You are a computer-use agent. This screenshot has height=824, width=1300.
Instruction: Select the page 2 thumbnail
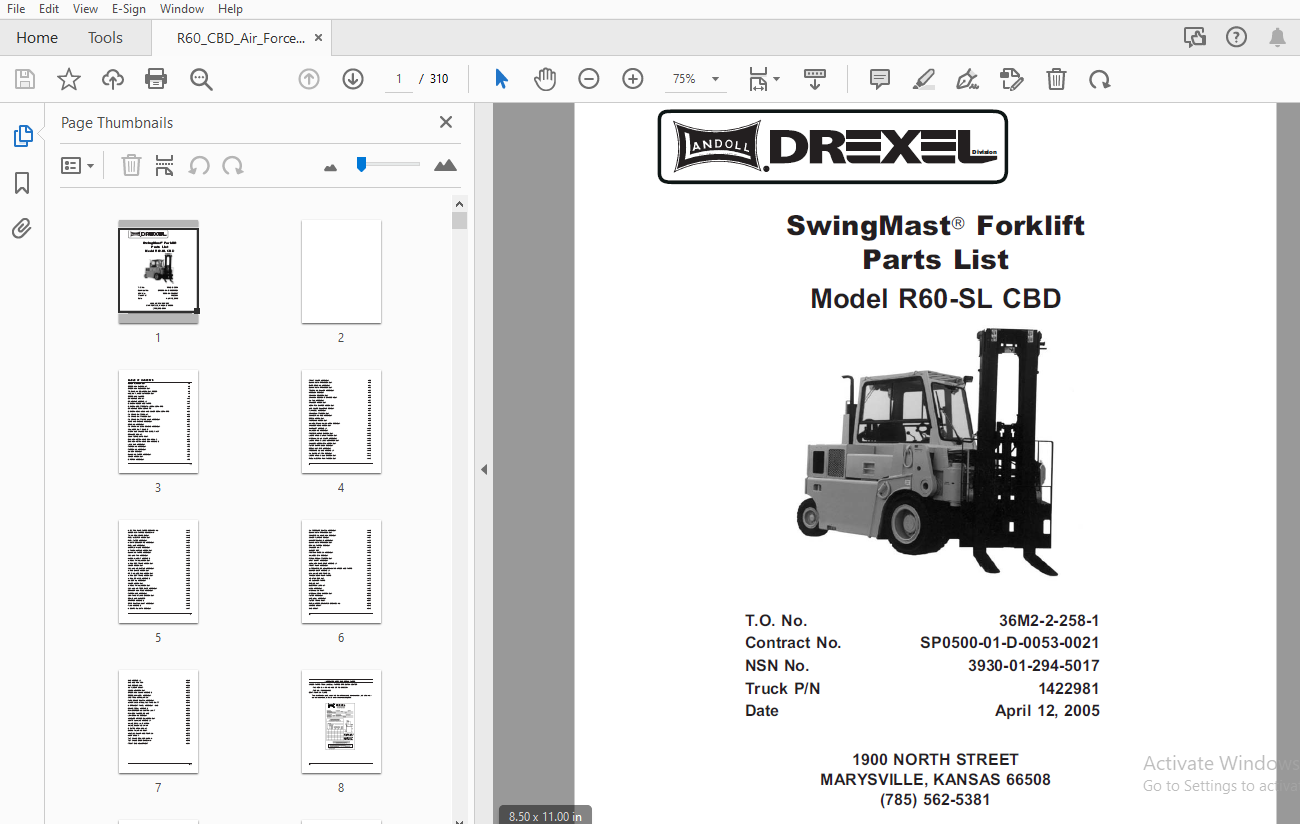[x=341, y=271]
